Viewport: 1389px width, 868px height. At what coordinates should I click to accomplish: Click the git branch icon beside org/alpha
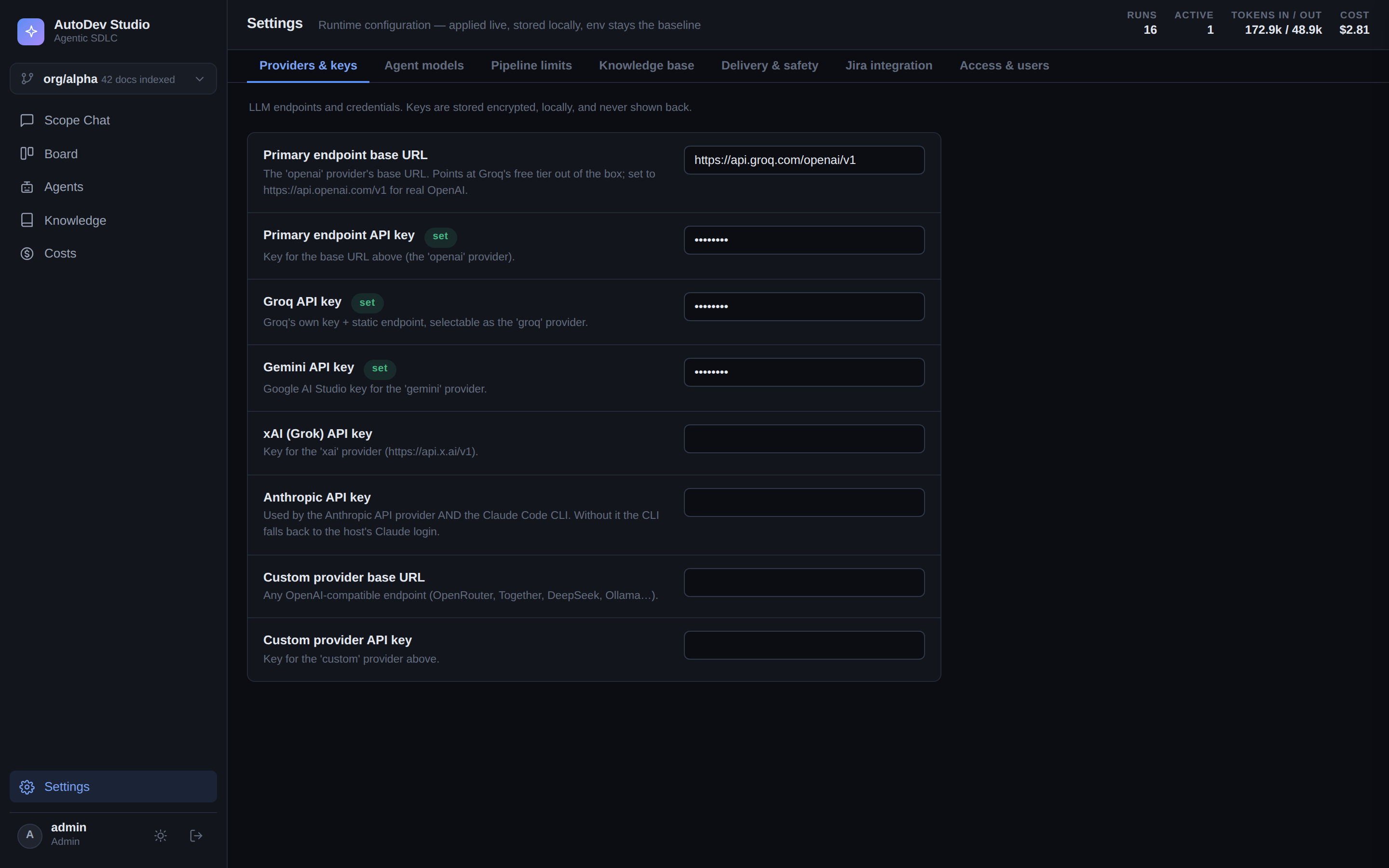(x=27, y=79)
